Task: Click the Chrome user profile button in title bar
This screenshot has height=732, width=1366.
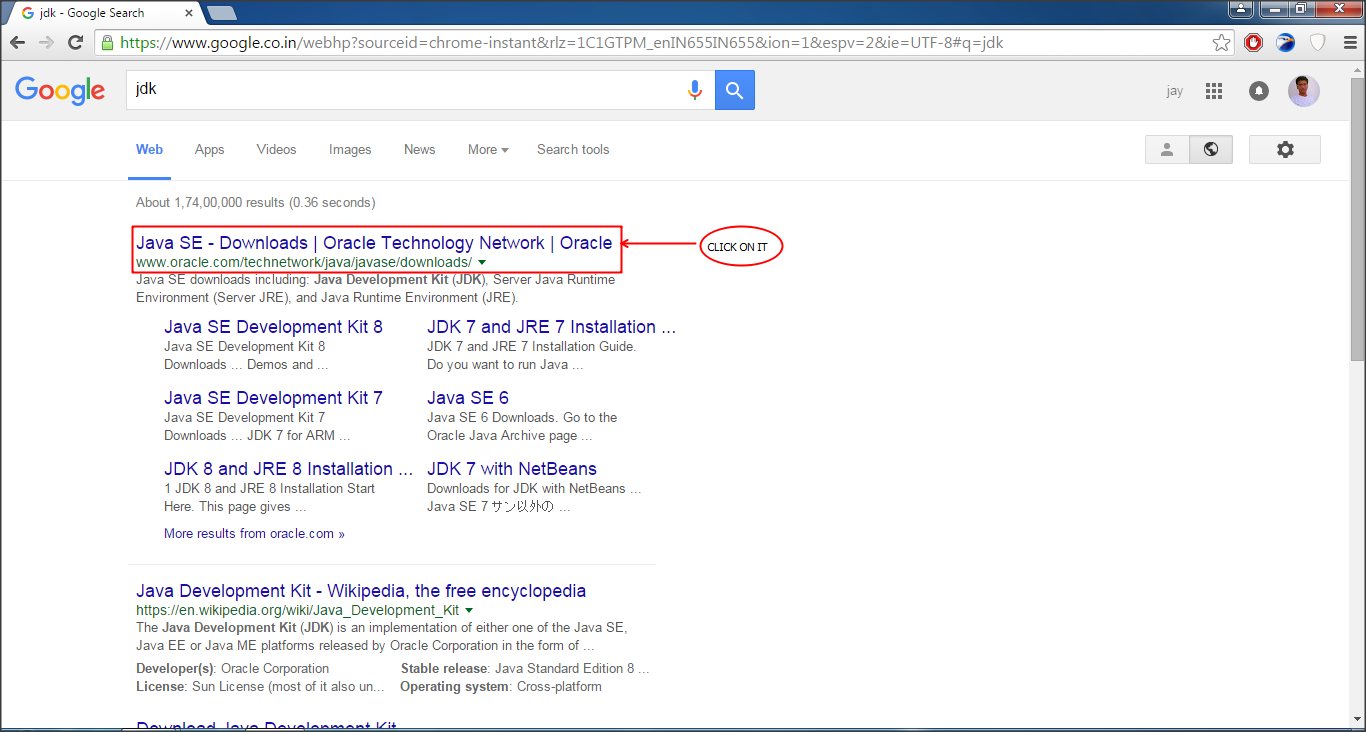Action: click(1241, 9)
